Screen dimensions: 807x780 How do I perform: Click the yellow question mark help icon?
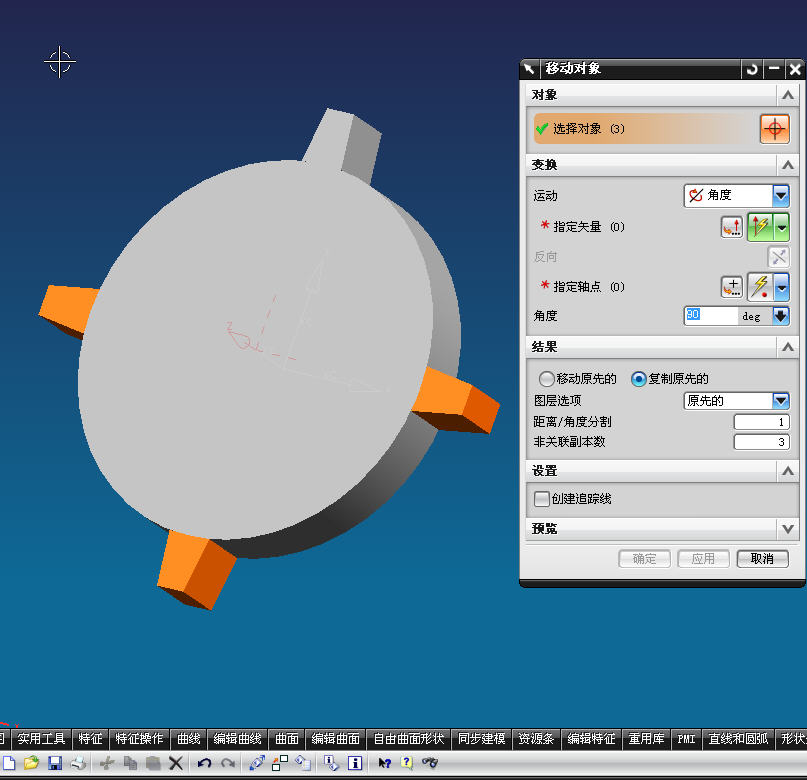[407, 763]
